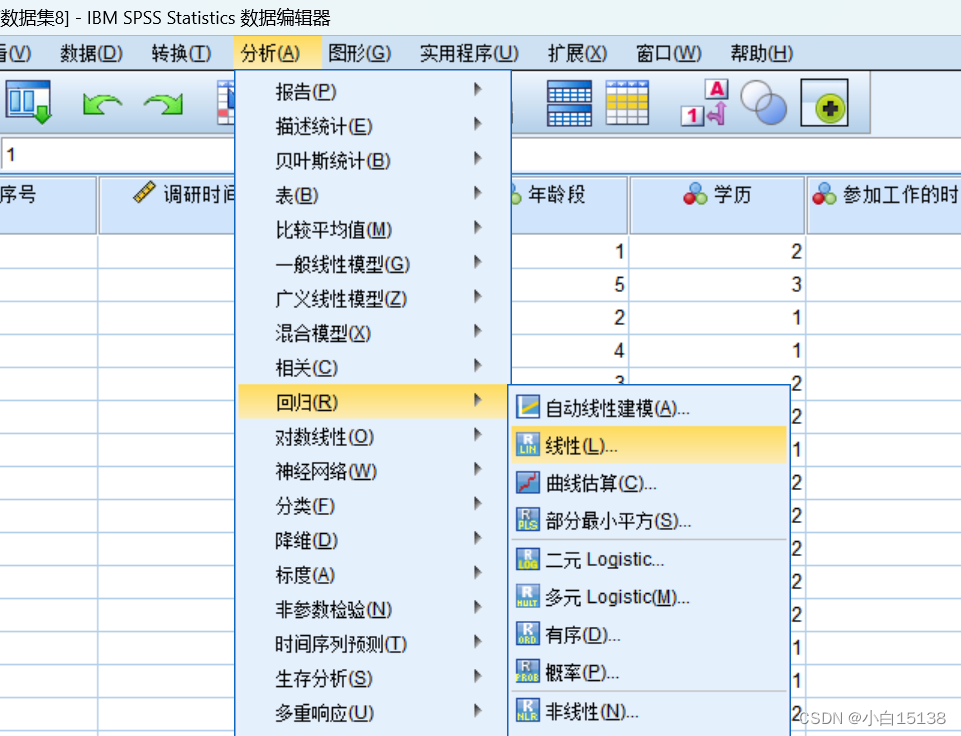Choose 非线性(N)... regression option
Viewport: 961px width, 736px height.
click(649, 710)
